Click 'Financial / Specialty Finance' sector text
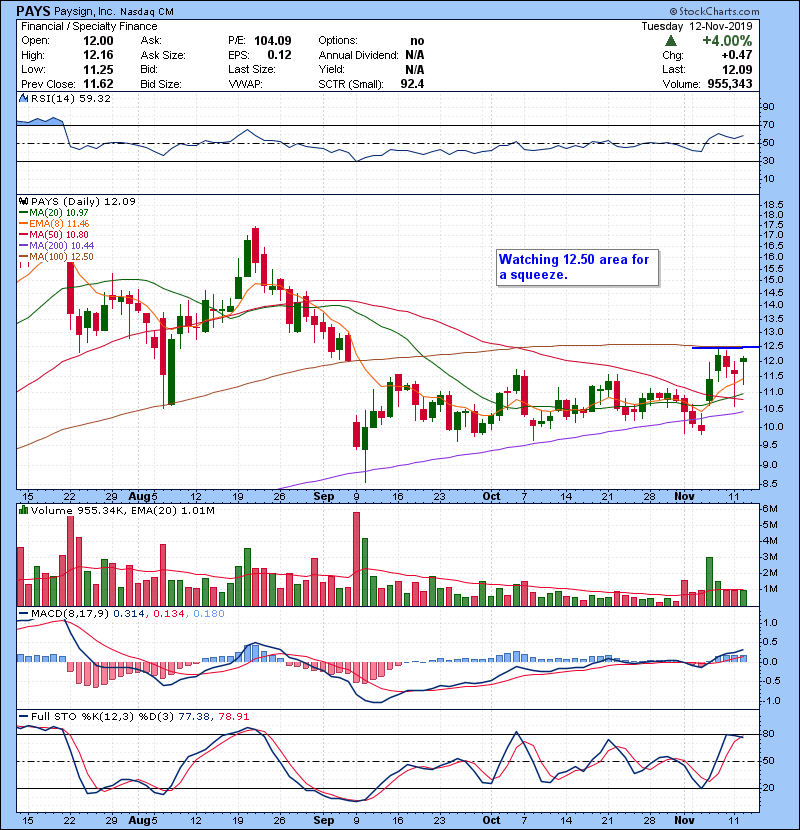The width and height of the screenshot is (800, 830). tap(89, 26)
